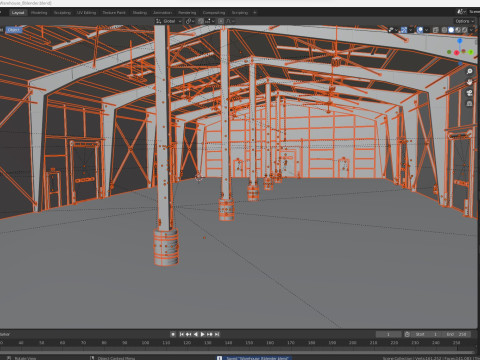This screenshot has height=360, width=480.
Task: Play animation in reverse
Action: point(196,334)
